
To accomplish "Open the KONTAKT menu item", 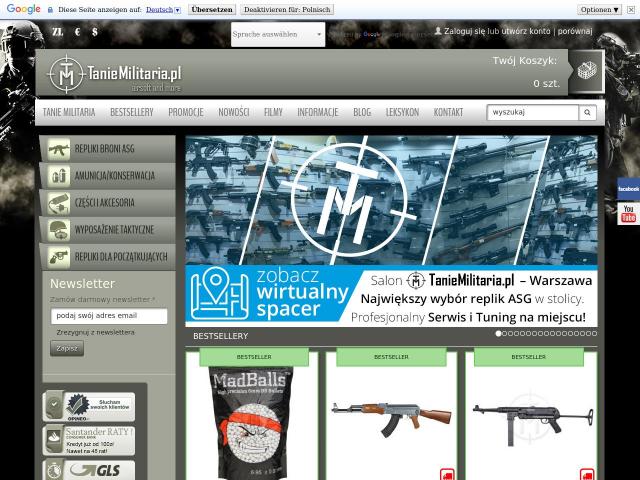I will click(448, 112).
